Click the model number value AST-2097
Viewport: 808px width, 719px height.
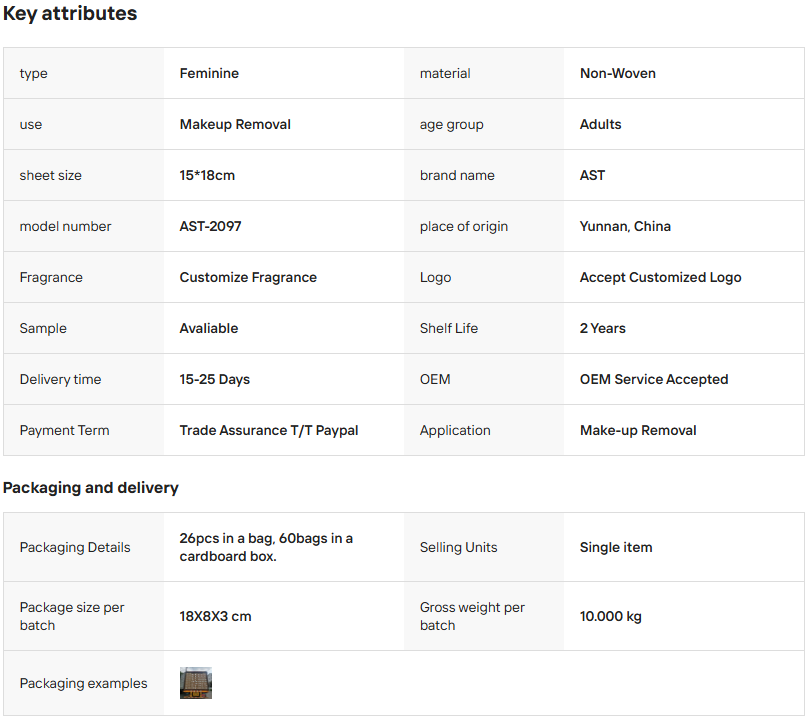pyautogui.click(x=210, y=226)
